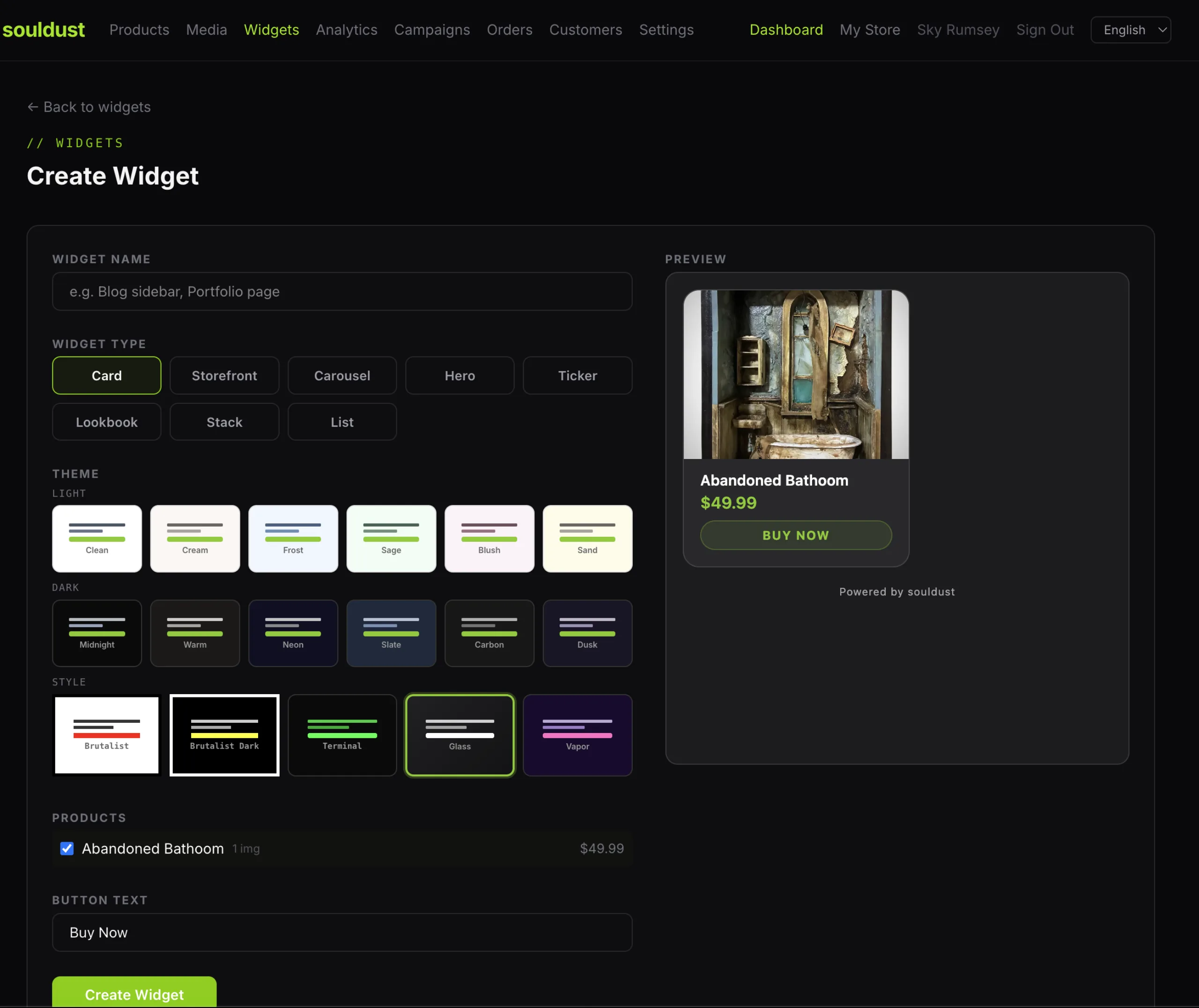Select the Midnight dark theme
The width and height of the screenshot is (1199, 1008).
(x=96, y=633)
